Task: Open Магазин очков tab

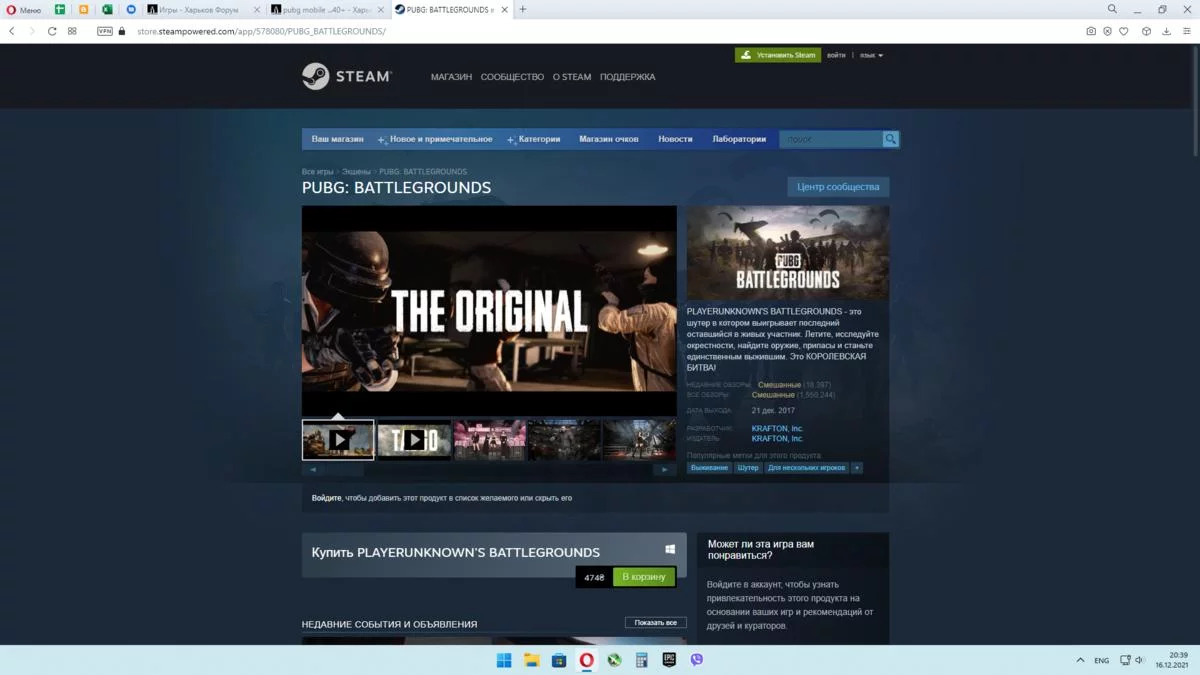Action: pos(608,139)
